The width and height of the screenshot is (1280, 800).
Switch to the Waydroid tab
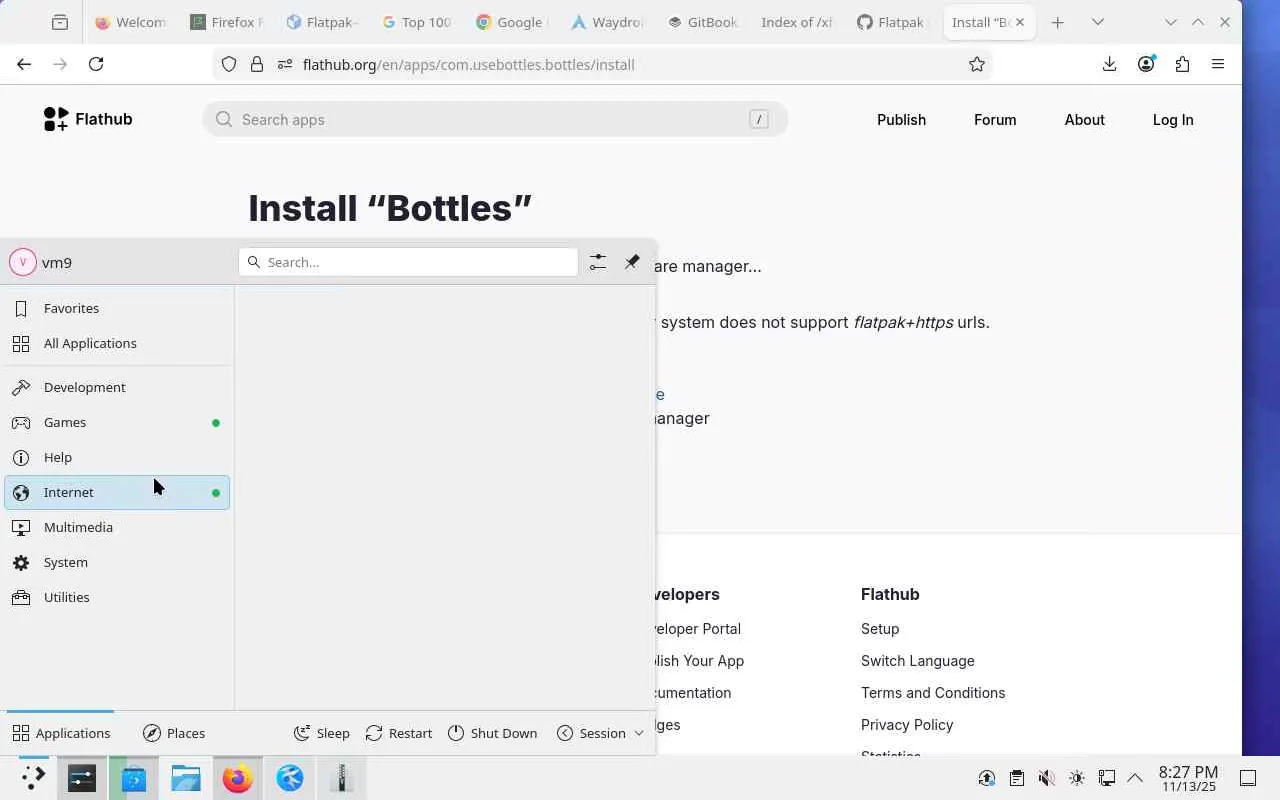(x=607, y=22)
